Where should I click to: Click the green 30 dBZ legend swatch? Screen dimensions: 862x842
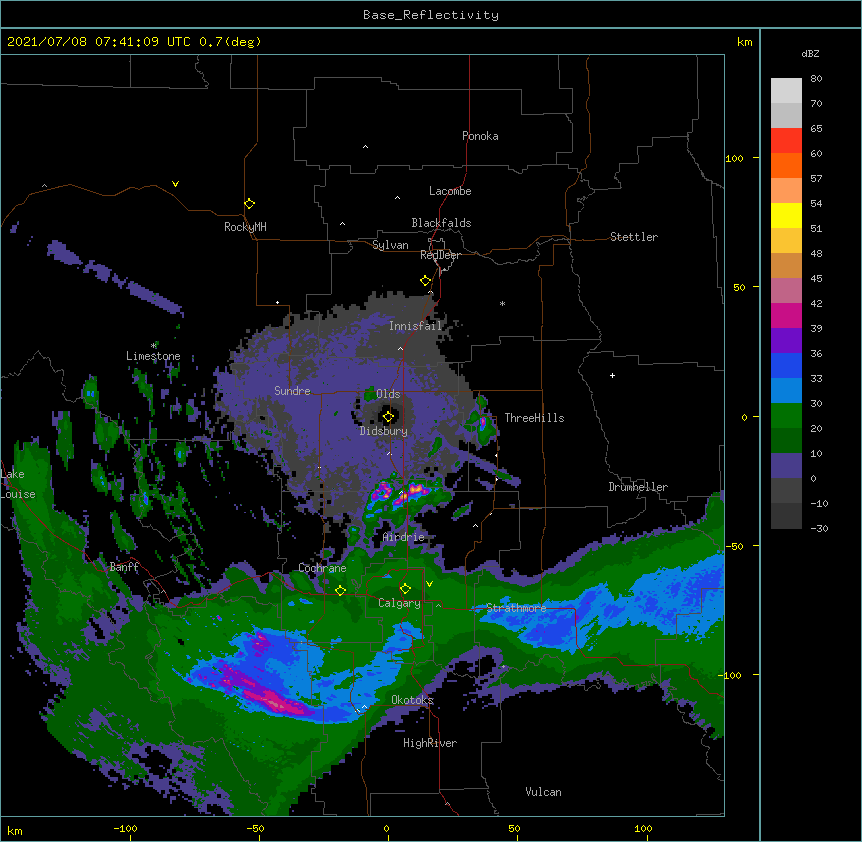(x=786, y=415)
